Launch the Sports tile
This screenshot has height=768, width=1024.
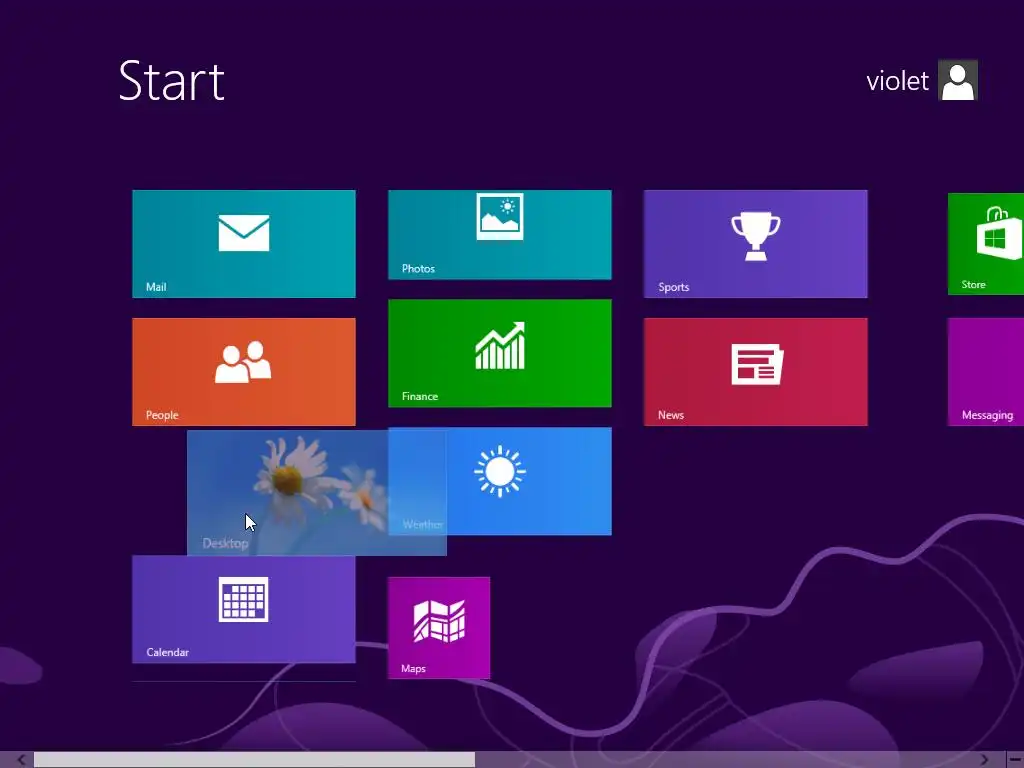click(x=756, y=244)
